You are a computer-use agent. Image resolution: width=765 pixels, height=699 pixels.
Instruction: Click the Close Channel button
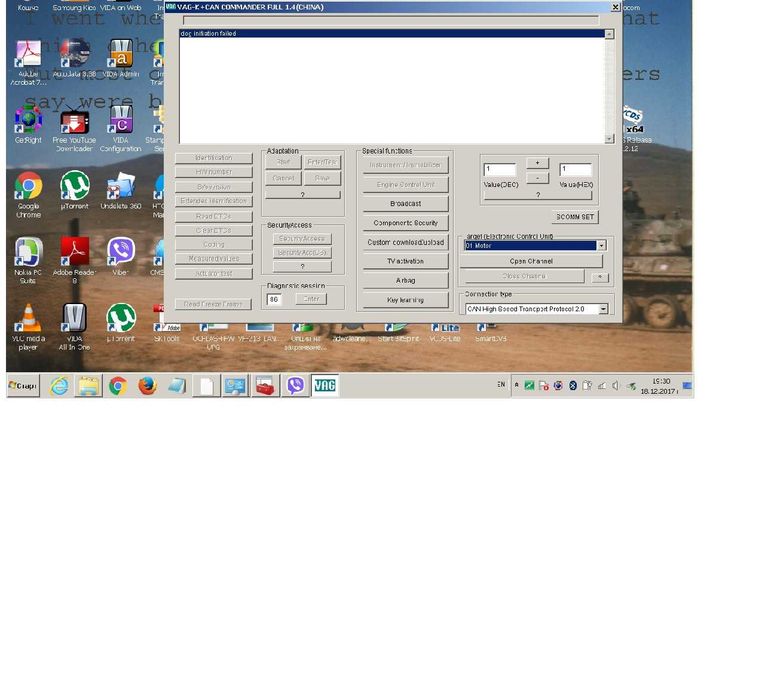[524, 276]
